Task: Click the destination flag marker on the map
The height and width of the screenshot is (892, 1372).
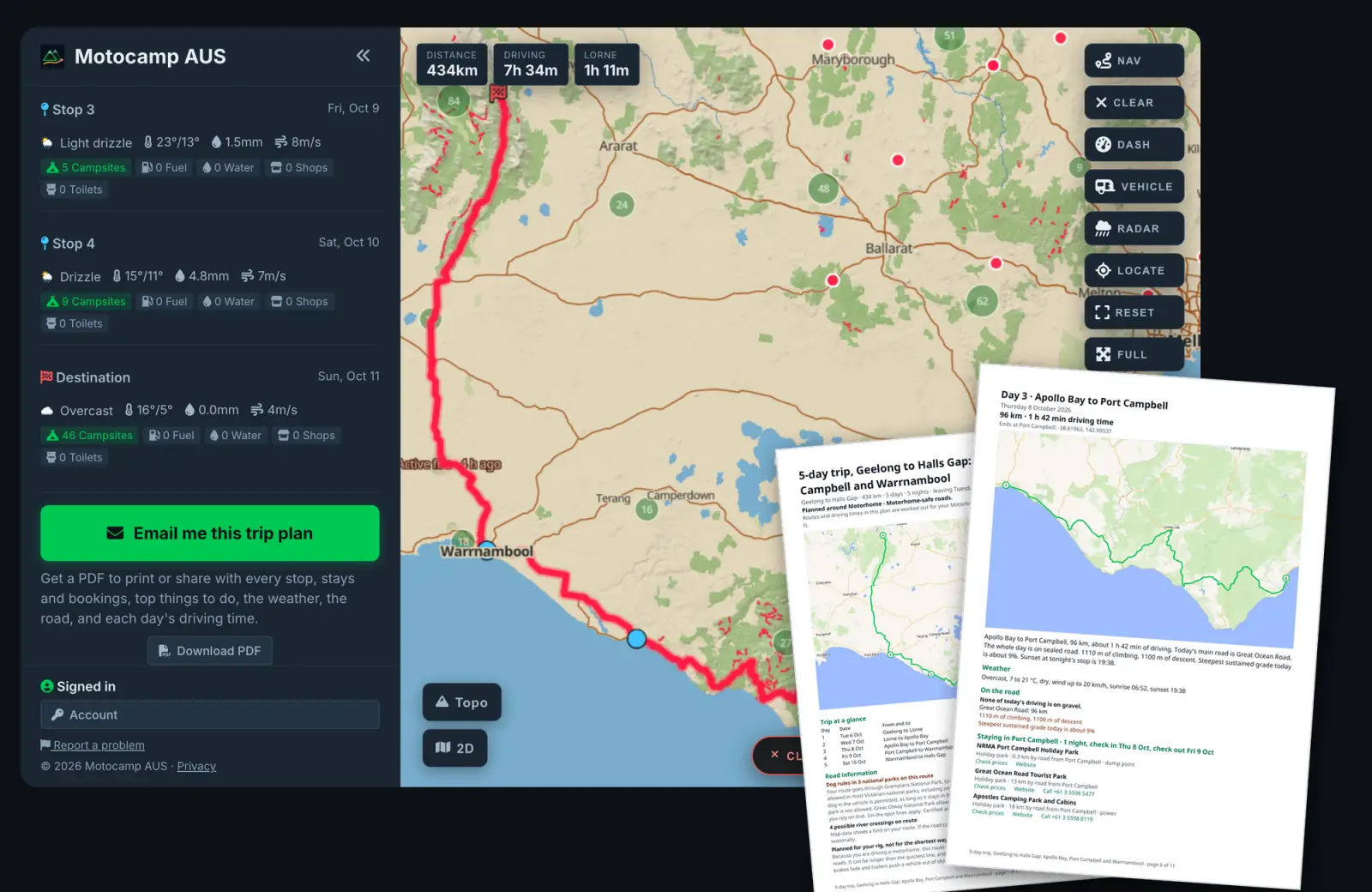Action: pos(497,93)
